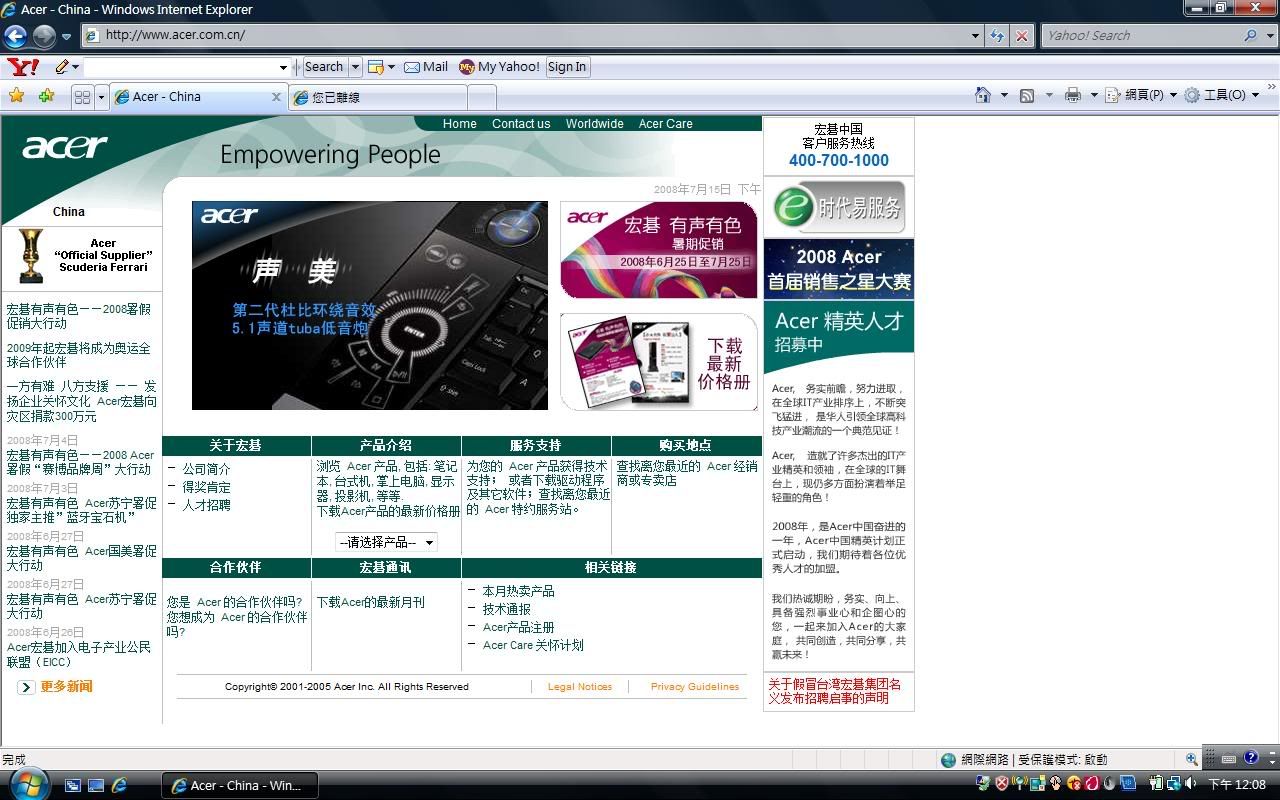Open the 请选择产品 product dropdown

pos(386,542)
